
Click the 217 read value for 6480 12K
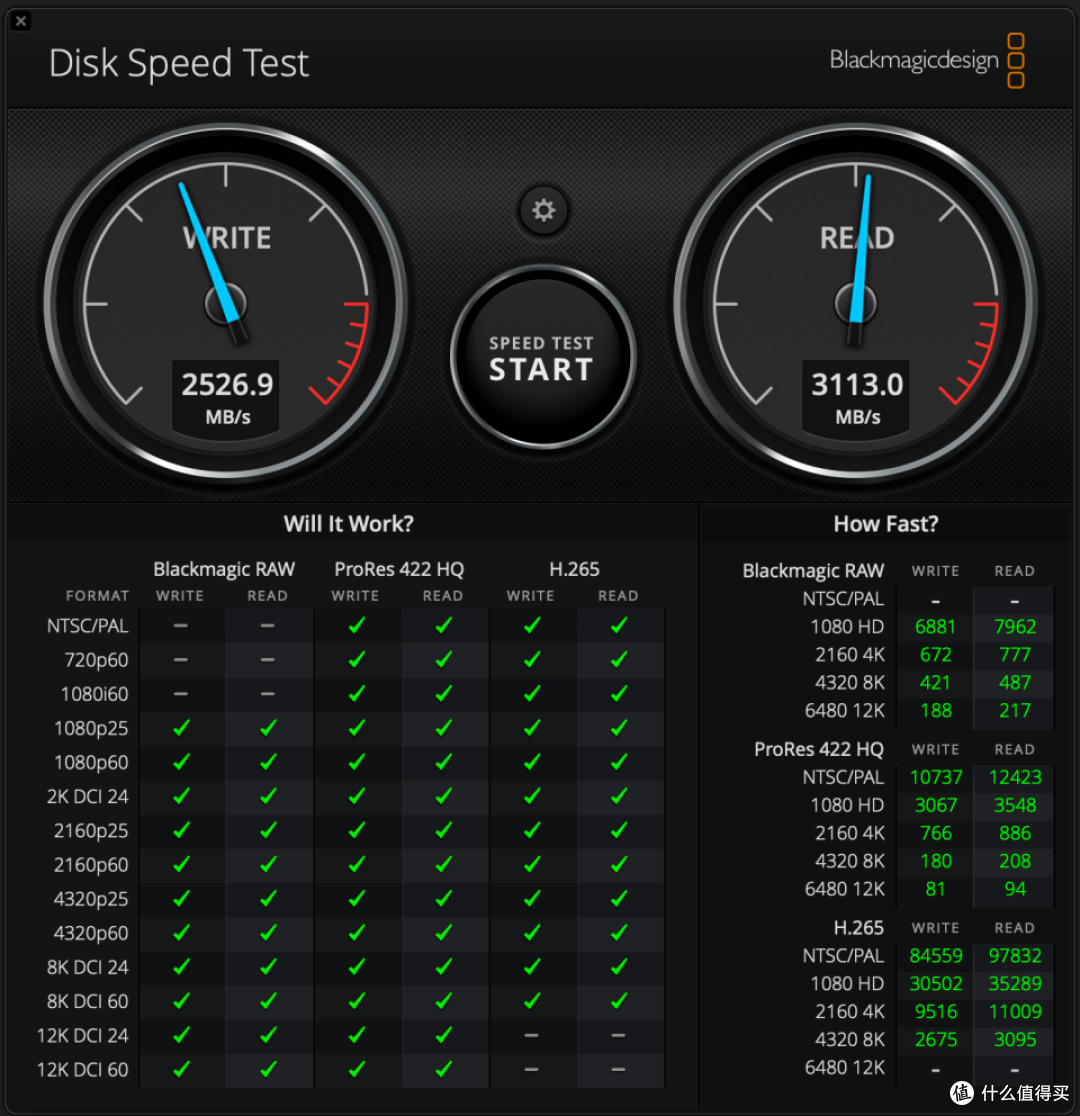[x=1015, y=710]
